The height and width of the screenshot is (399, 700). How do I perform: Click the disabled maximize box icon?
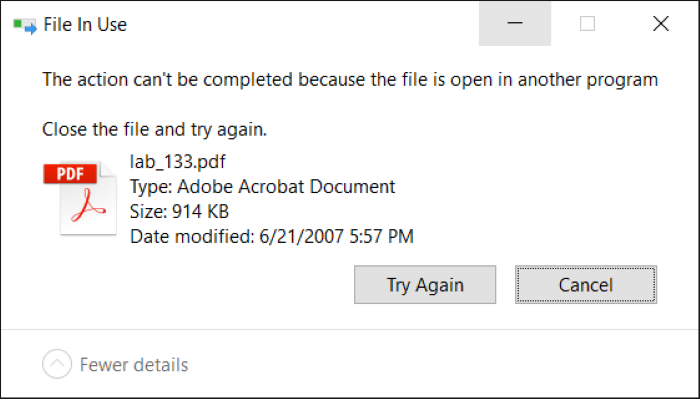(x=587, y=23)
